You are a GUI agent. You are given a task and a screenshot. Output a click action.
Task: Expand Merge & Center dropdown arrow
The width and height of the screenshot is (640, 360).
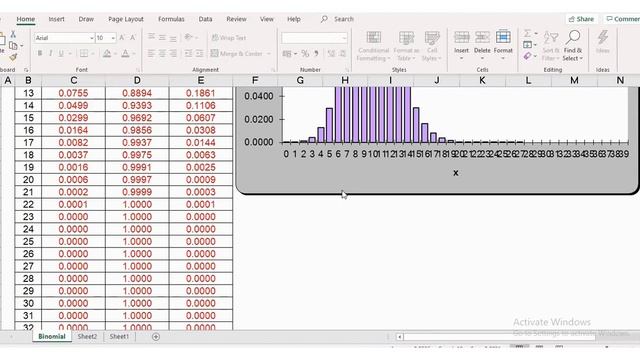pyautogui.click(x=269, y=54)
